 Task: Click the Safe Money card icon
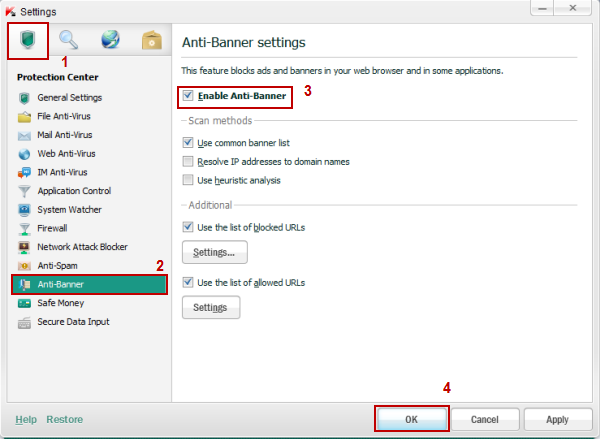(x=24, y=303)
